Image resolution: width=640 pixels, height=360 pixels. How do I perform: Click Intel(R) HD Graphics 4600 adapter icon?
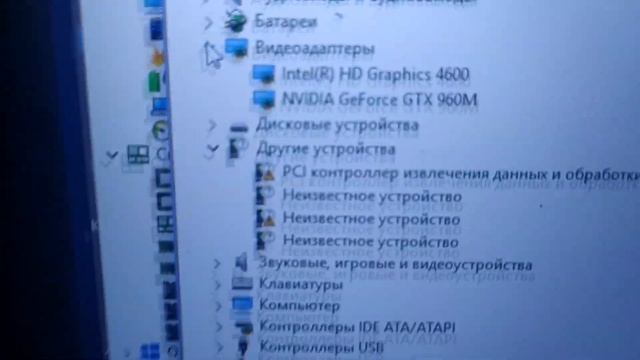pyautogui.click(x=263, y=74)
